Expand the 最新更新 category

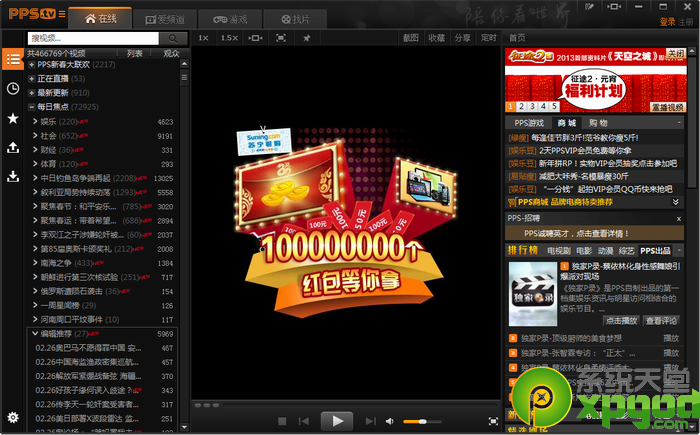point(32,93)
